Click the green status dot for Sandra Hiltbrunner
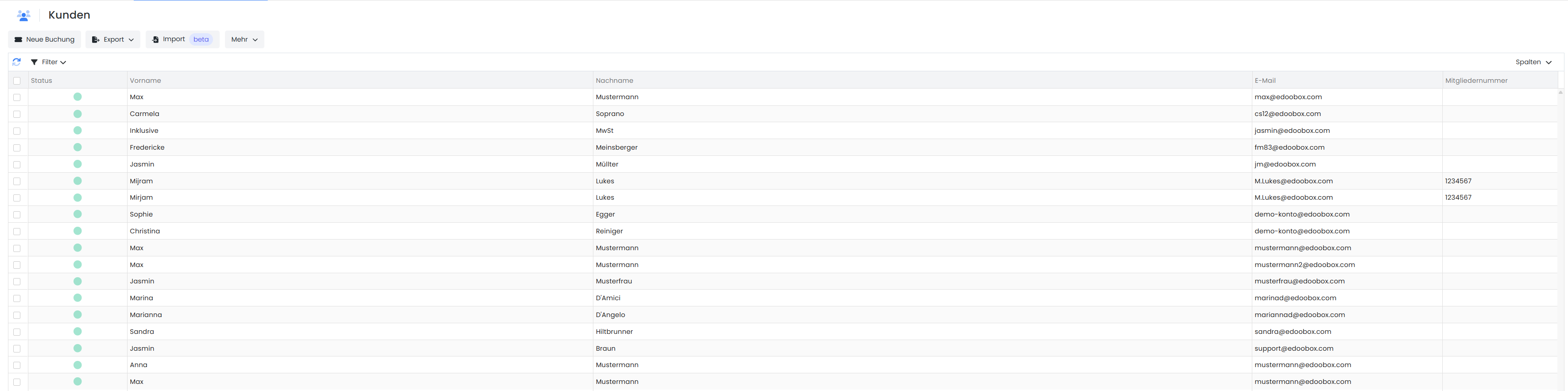The image size is (1568, 391). click(77, 332)
